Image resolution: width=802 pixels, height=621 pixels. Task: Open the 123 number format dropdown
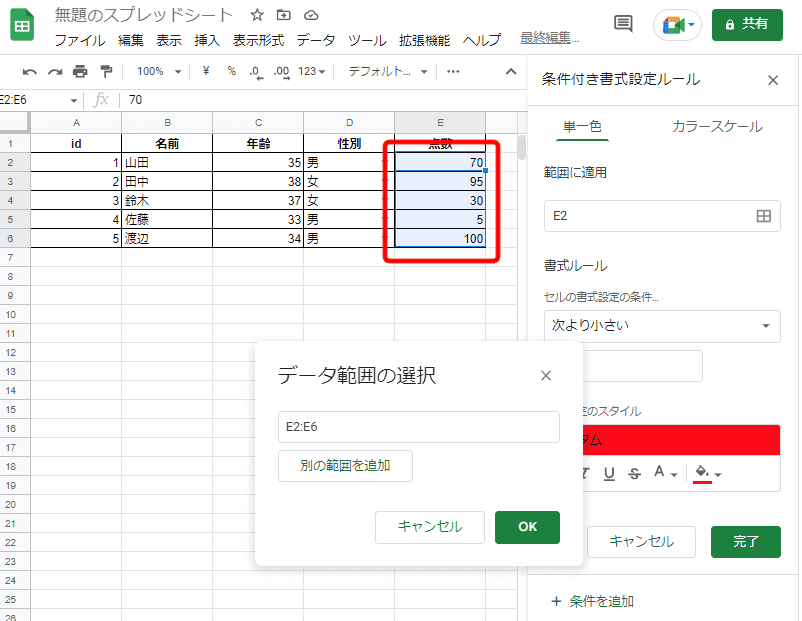pyautogui.click(x=308, y=71)
